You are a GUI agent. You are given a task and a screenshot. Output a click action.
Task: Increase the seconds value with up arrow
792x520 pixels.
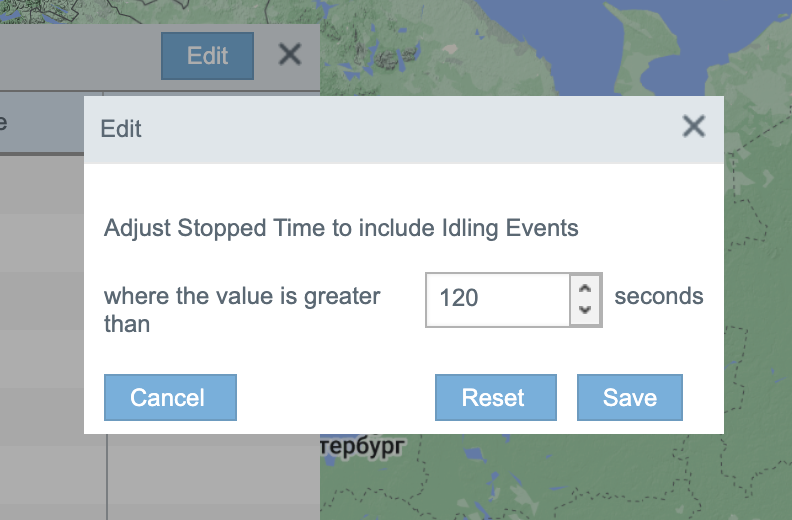586,288
